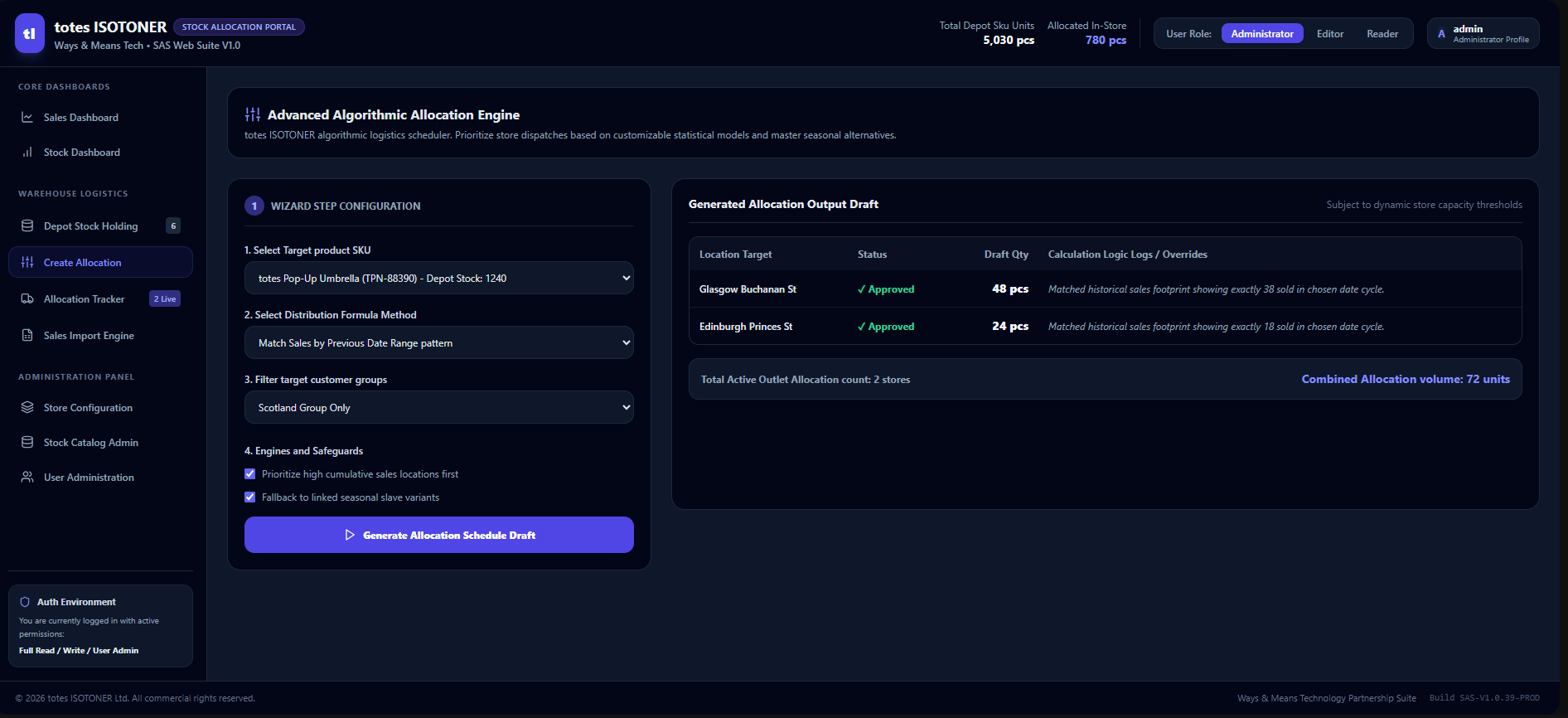Click the Allocation Tracker truck icon

pos(27,299)
